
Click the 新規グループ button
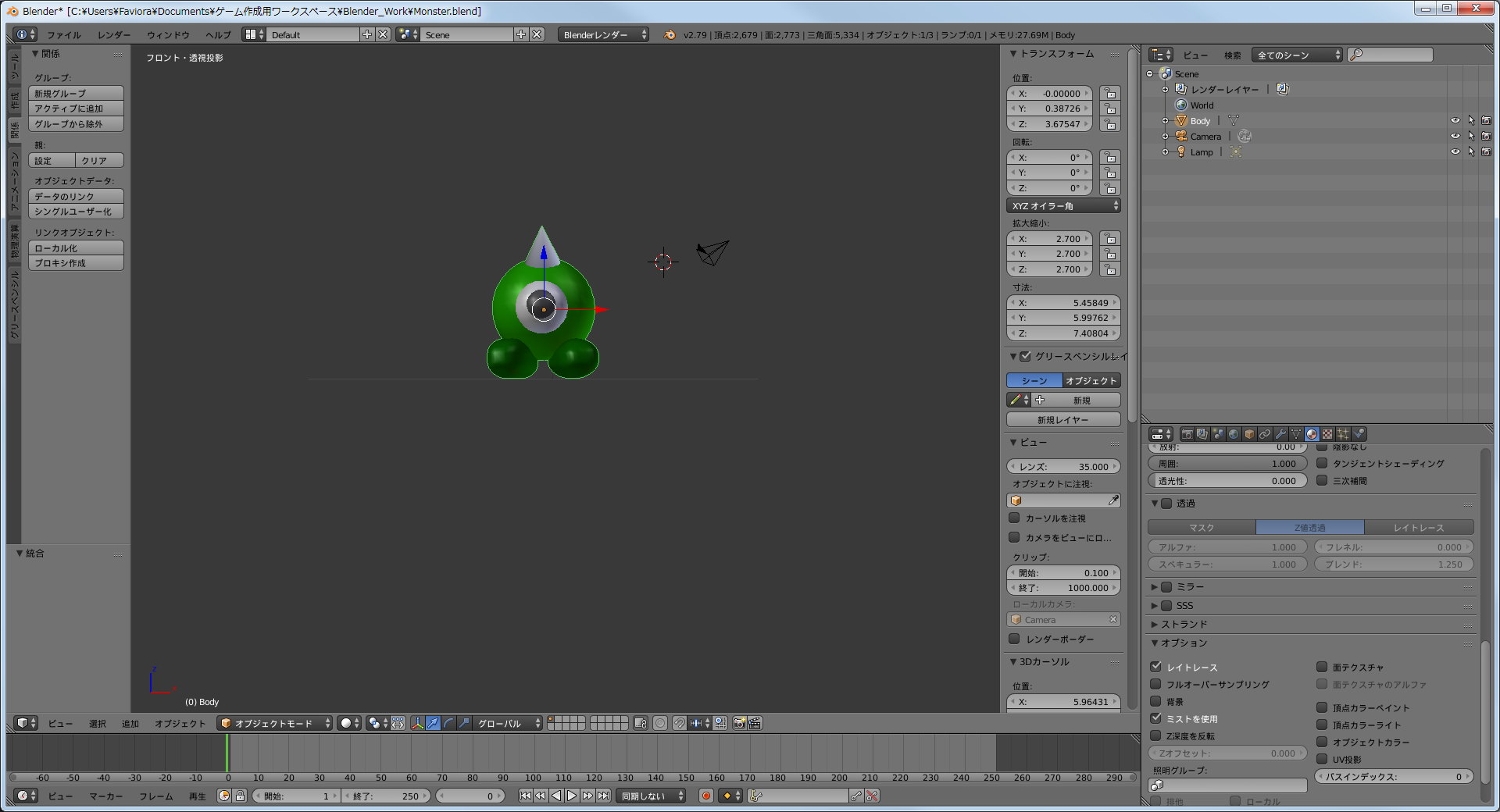76,94
